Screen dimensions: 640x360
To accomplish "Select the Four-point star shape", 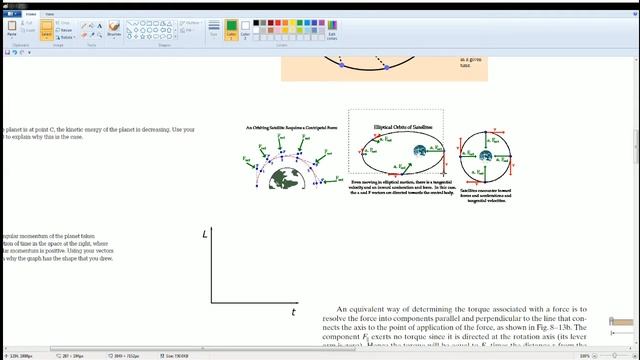I will coord(136,36).
